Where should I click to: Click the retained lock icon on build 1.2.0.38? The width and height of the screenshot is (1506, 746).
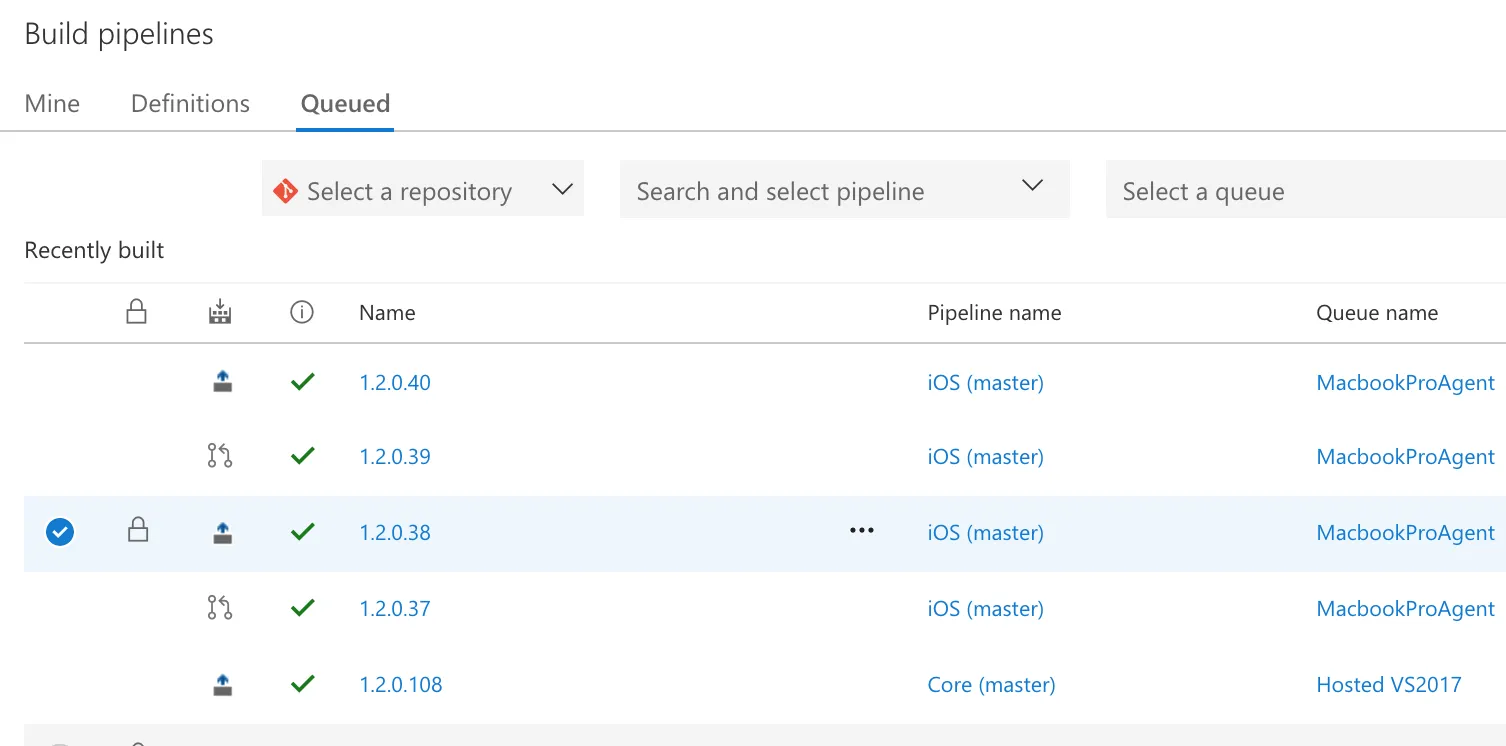138,532
